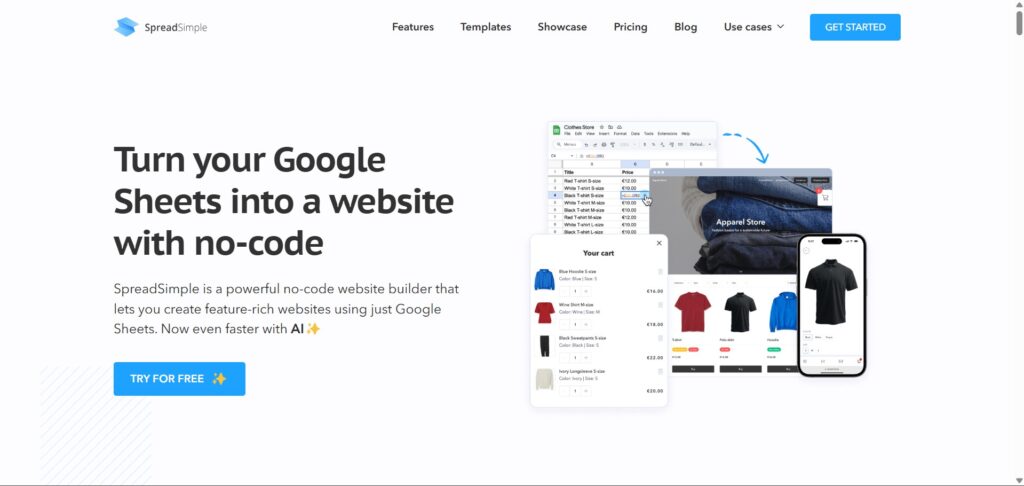
Task: View the Pricing page
Action: [x=630, y=27]
